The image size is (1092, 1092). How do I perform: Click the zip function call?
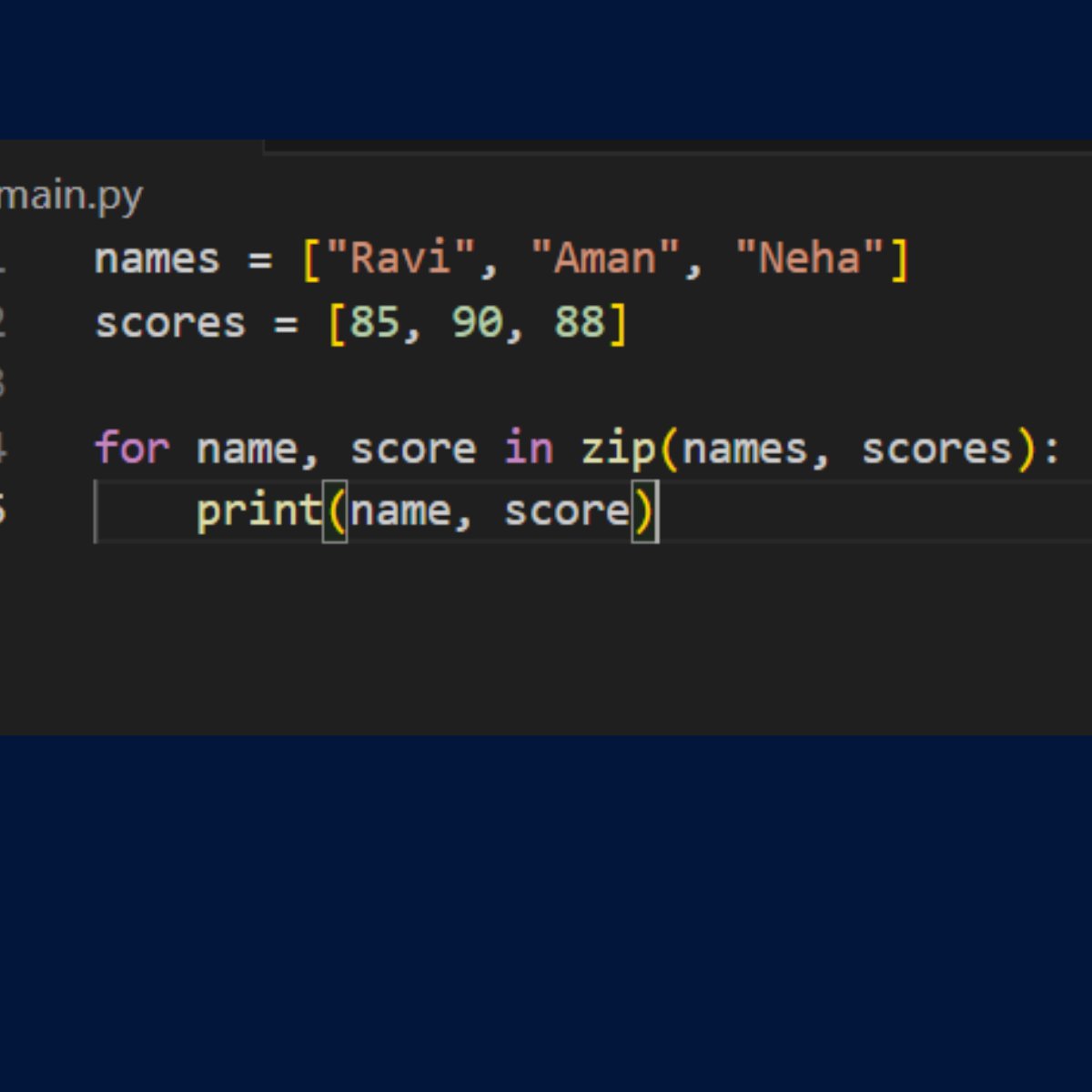(619, 450)
